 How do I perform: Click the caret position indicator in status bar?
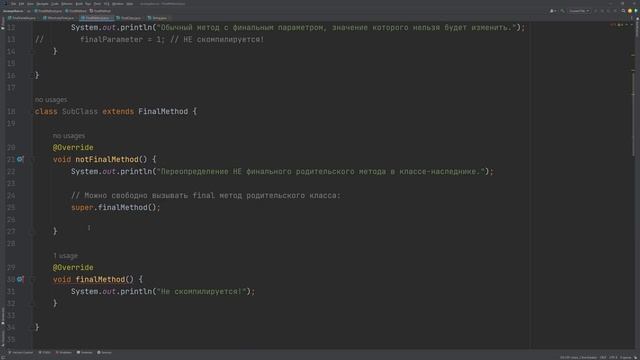[x=578, y=358]
